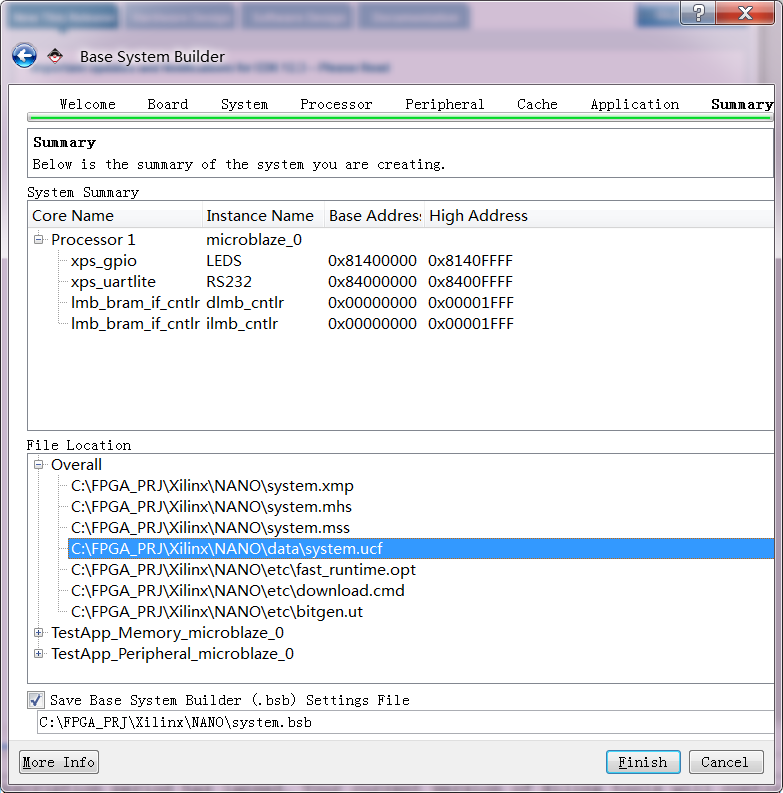Expand TestApp_Peripheral_microblaze_0 node
Screen dimensions: 783x793
39,654
